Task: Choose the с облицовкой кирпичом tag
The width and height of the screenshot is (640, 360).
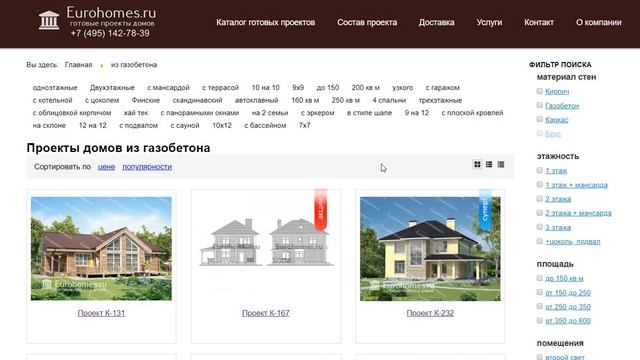Action: [72, 113]
